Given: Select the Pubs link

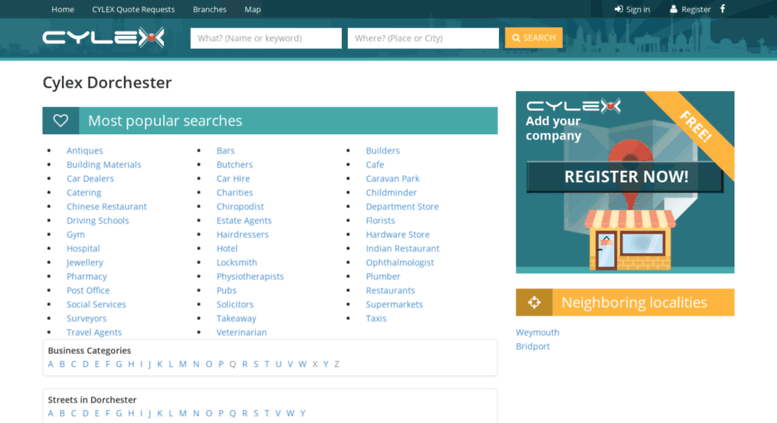Looking at the screenshot, I should pyautogui.click(x=226, y=290).
